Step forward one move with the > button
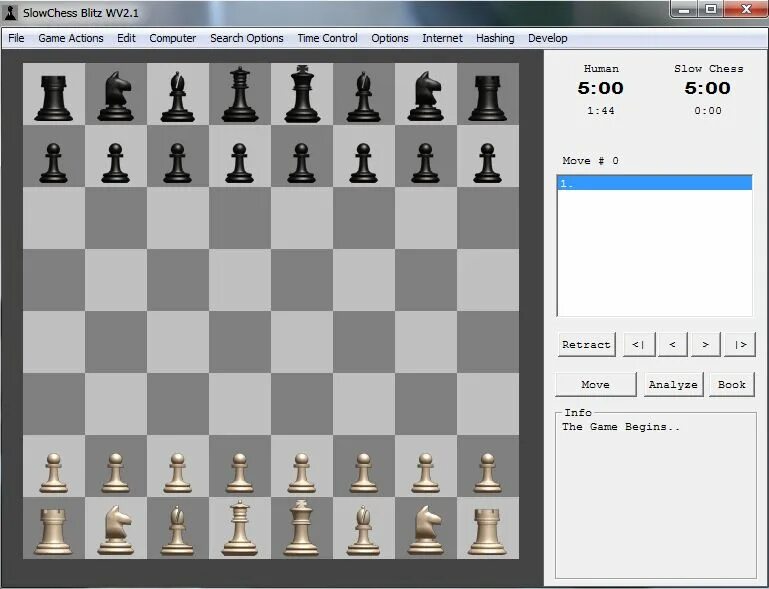 pyautogui.click(x=705, y=345)
